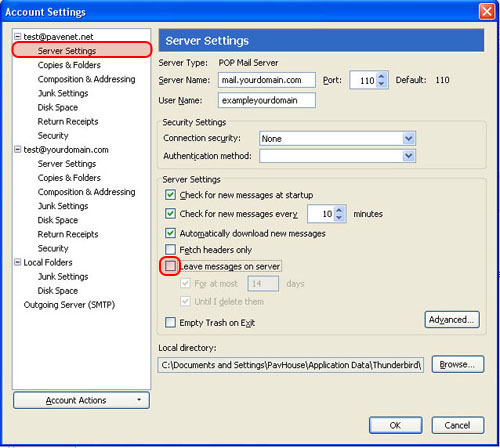This screenshot has width=500, height=448.
Task: Collapse the test@pavenet.net account tree
Action: click(18, 36)
